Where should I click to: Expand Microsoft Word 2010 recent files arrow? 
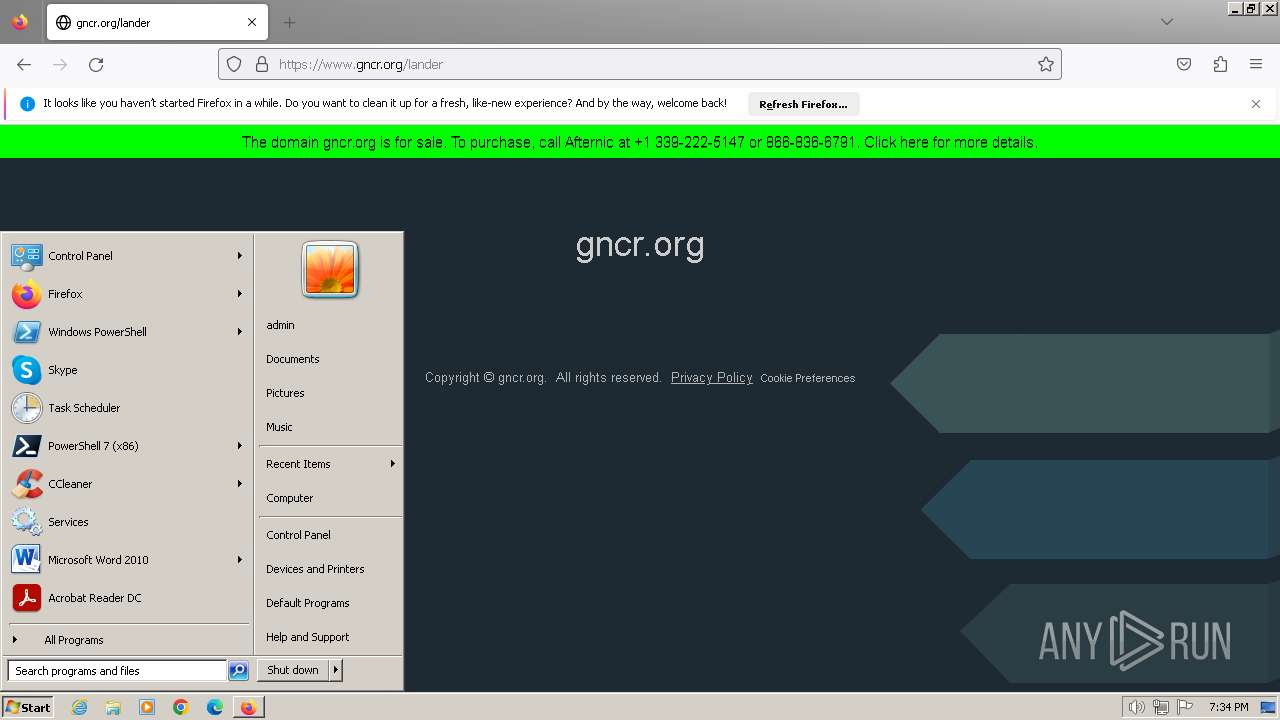[240, 560]
